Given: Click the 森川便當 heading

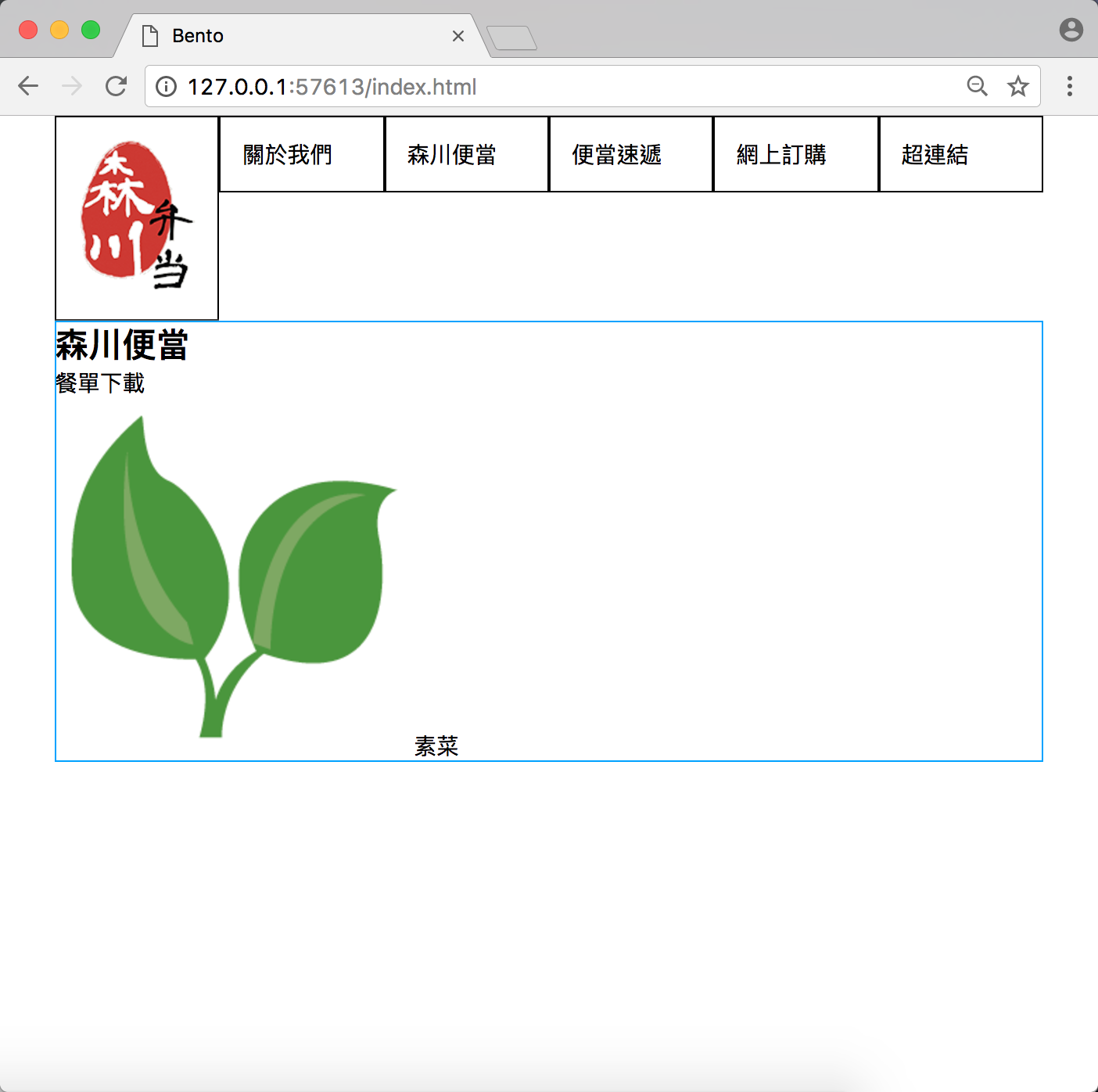Looking at the screenshot, I should [122, 345].
